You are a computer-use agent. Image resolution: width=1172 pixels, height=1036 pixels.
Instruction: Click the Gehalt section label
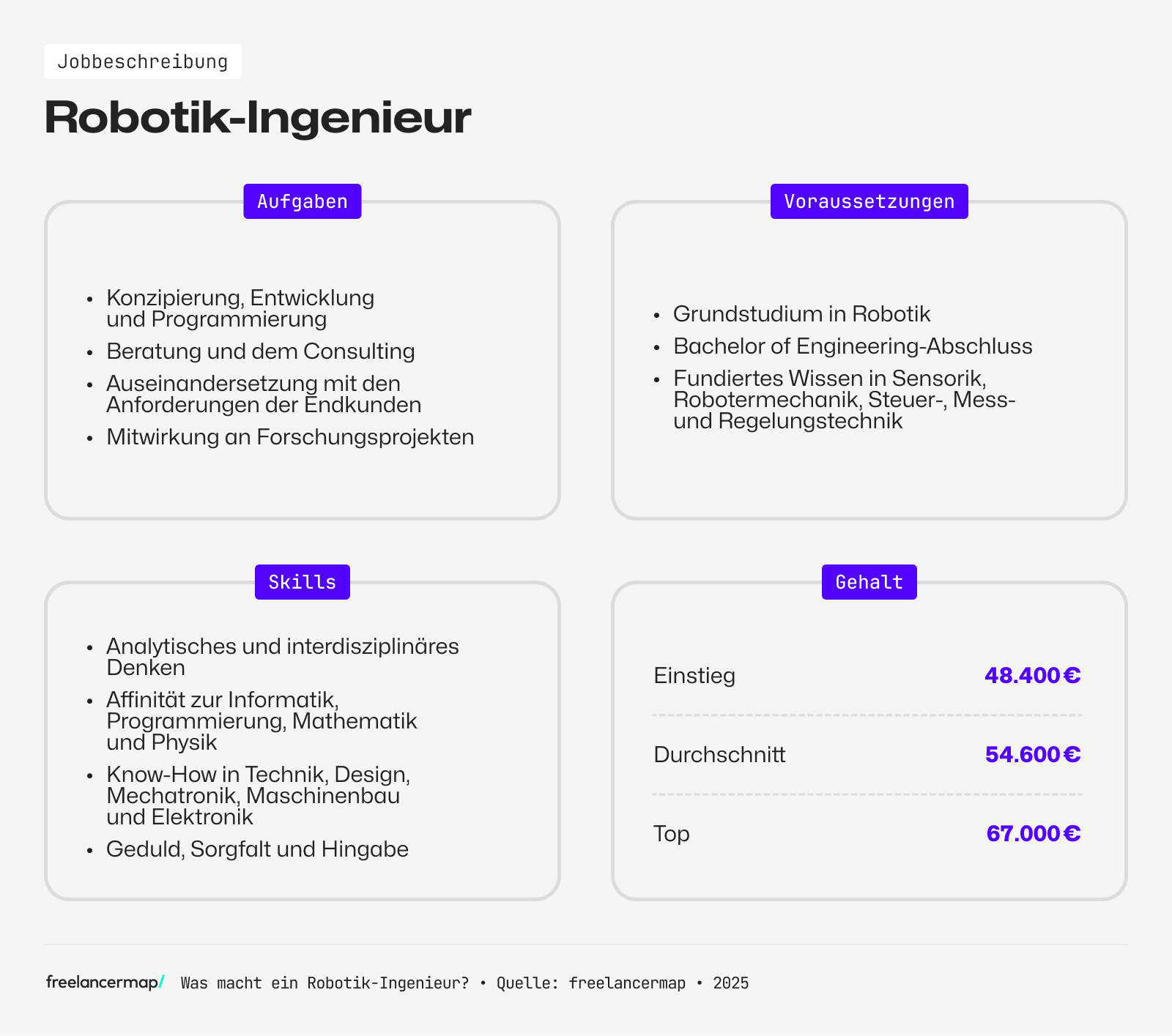pyautogui.click(x=869, y=582)
